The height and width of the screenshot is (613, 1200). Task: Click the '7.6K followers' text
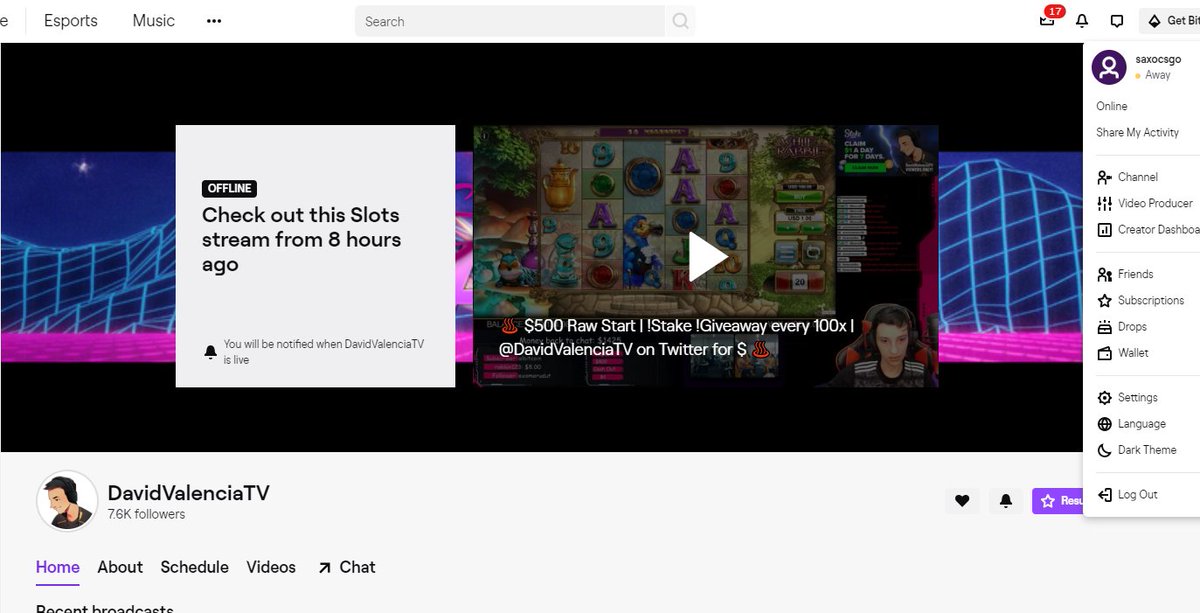click(146, 514)
